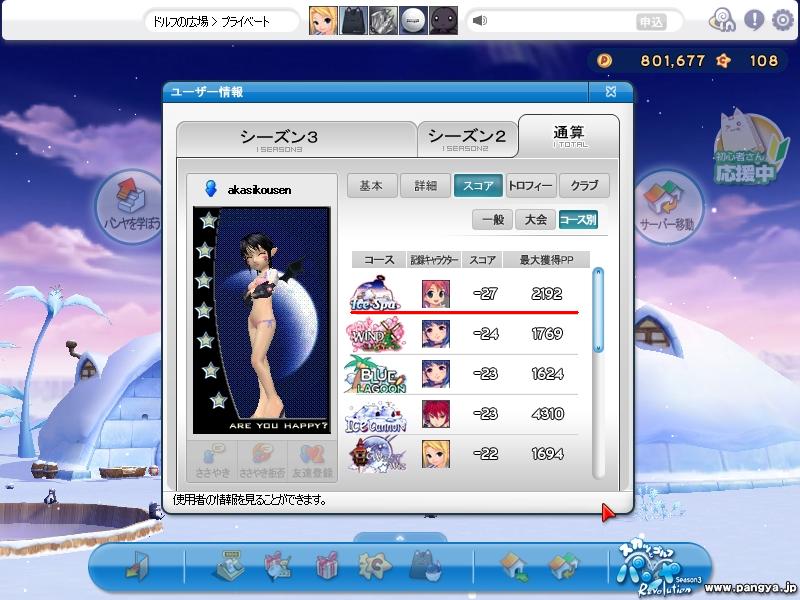
Task: Click the gift box with ribbon icon
Action: [x=278, y=565]
